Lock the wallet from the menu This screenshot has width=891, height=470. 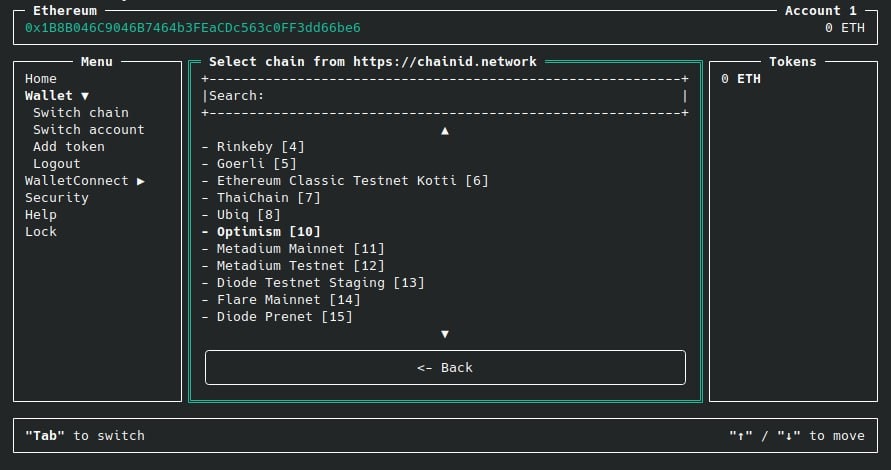coord(41,232)
